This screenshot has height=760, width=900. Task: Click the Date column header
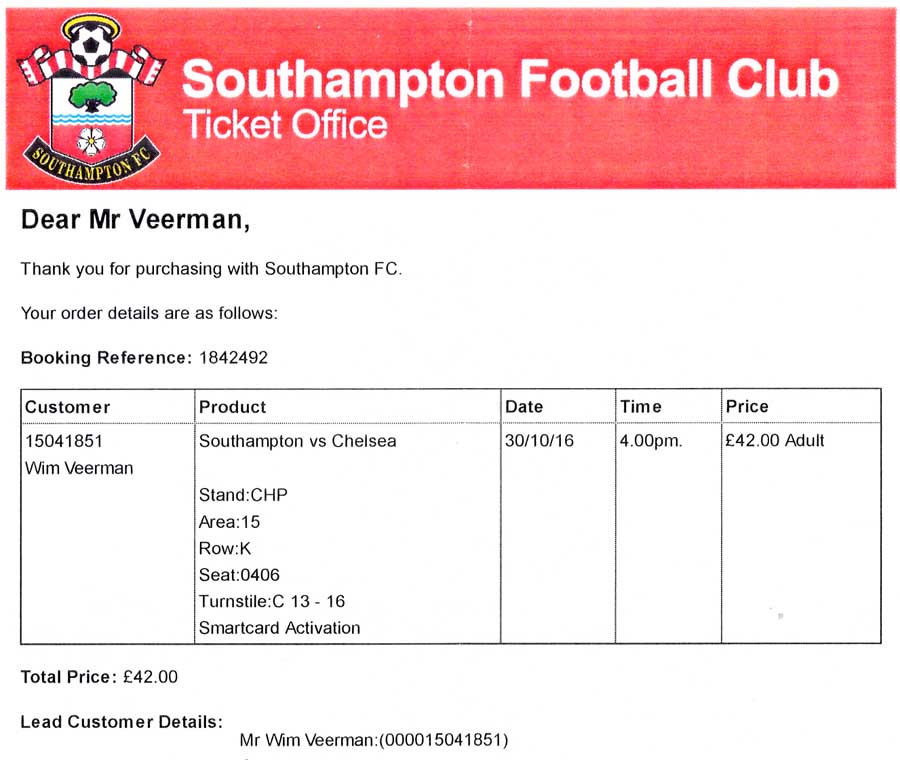coord(524,406)
